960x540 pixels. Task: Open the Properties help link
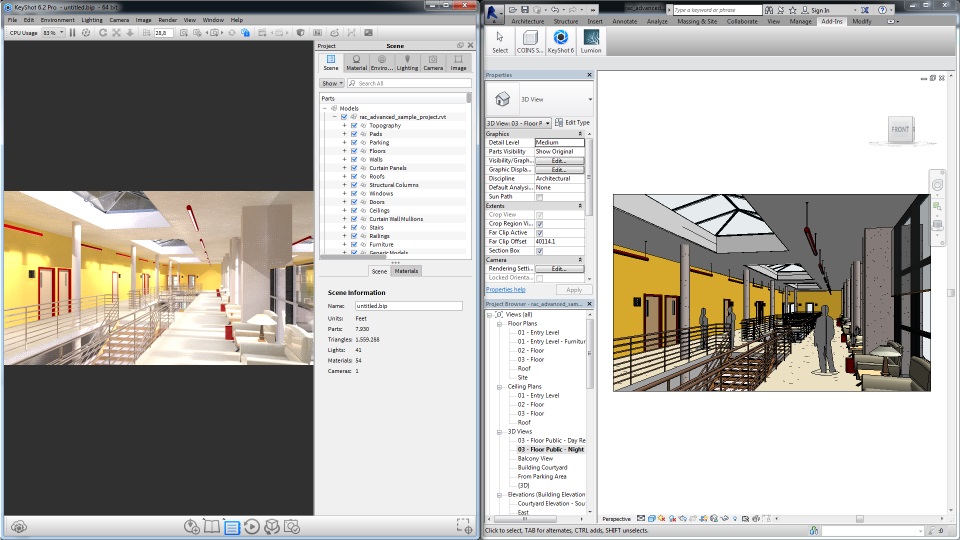pyautogui.click(x=505, y=289)
